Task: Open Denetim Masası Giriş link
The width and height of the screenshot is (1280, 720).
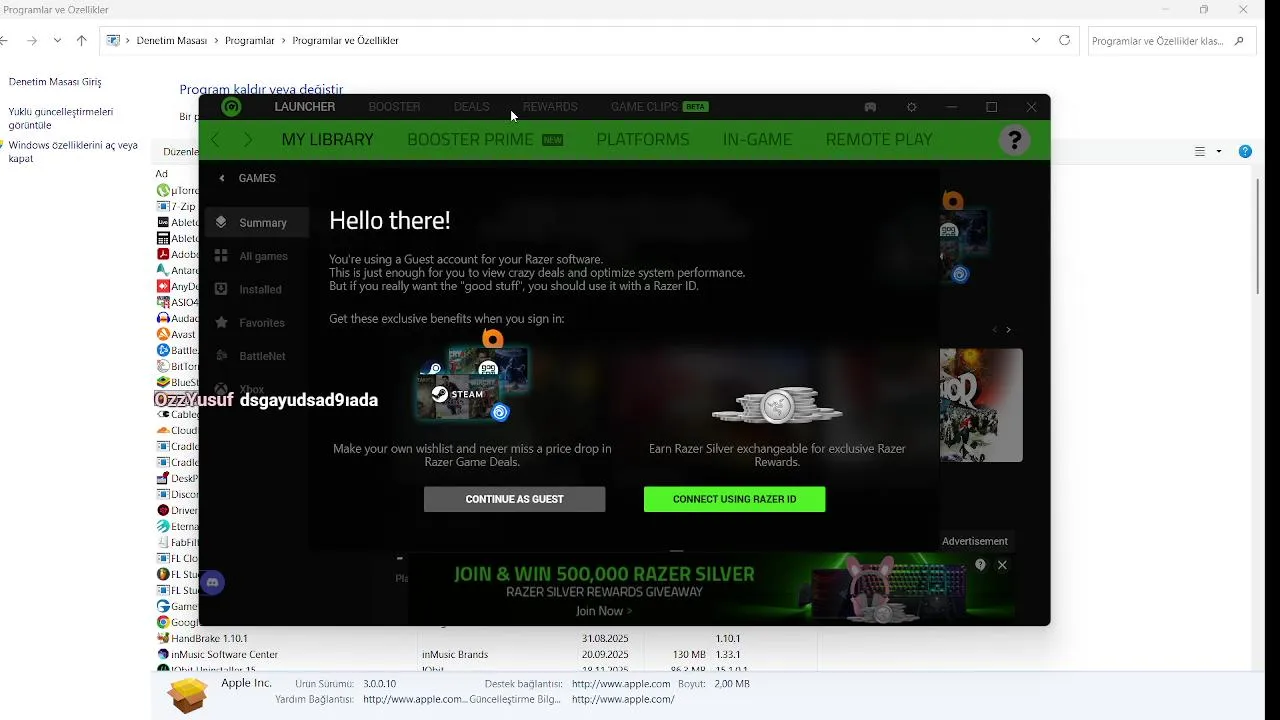Action: (55, 82)
